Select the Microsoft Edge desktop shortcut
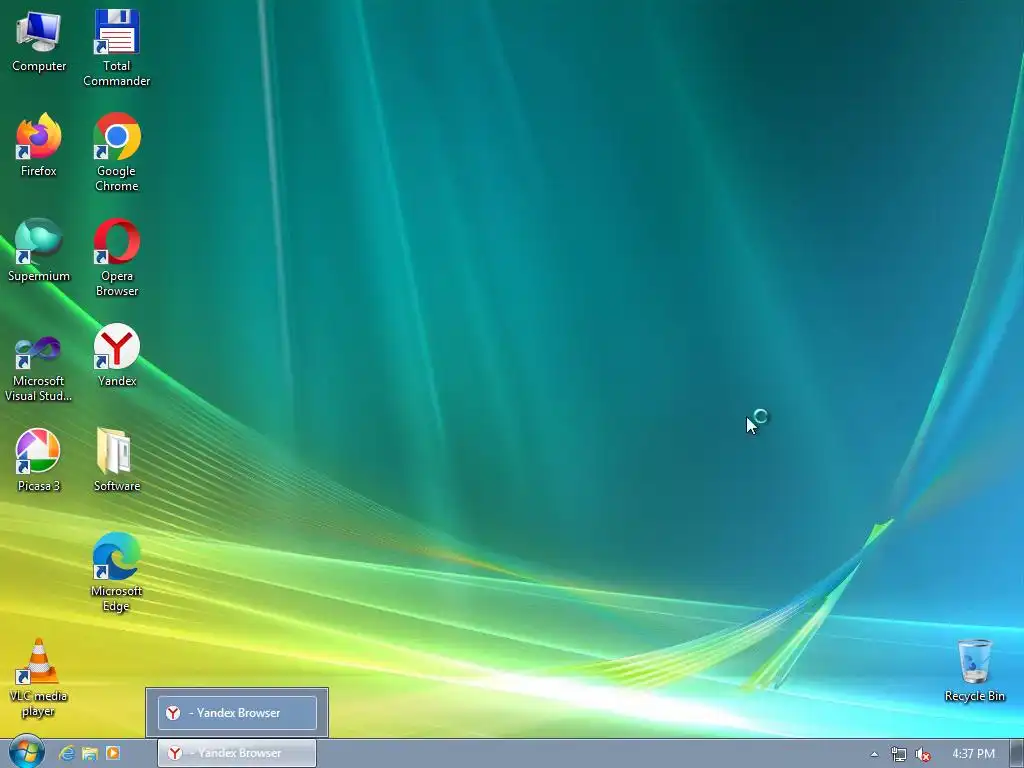This screenshot has width=1024, height=768. pos(116,572)
